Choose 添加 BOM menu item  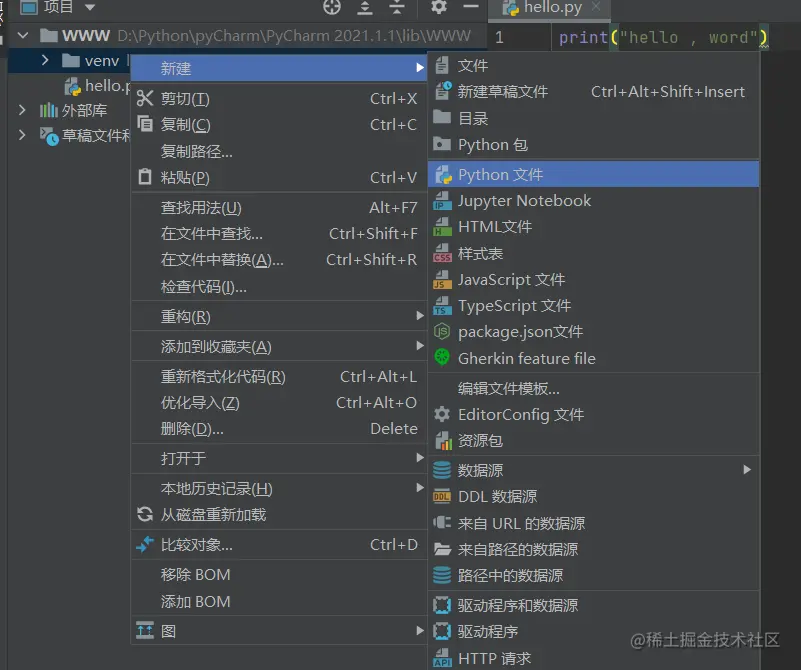pos(278,602)
